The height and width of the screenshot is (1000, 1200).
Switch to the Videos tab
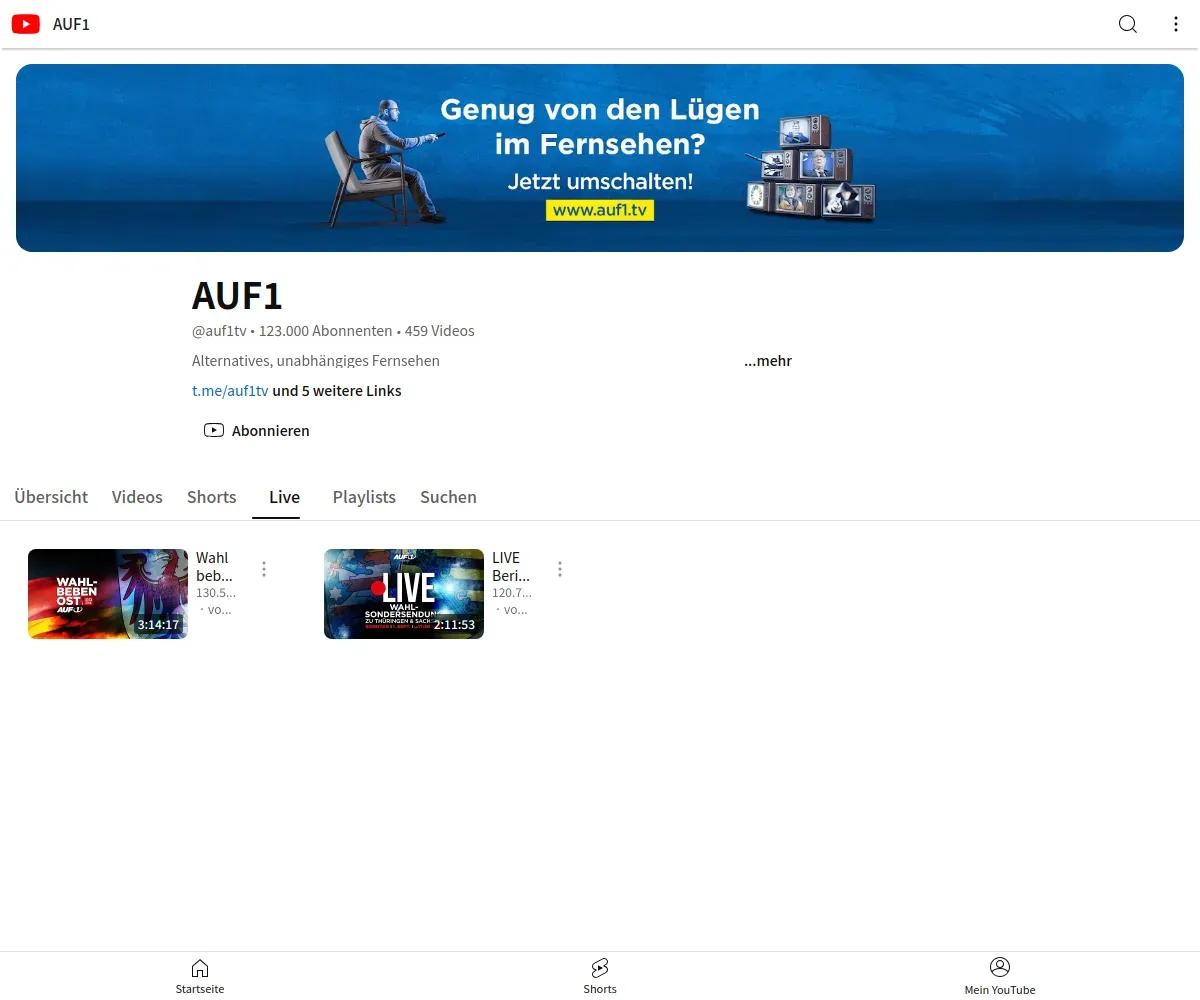pyautogui.click(x=137, y=497)
